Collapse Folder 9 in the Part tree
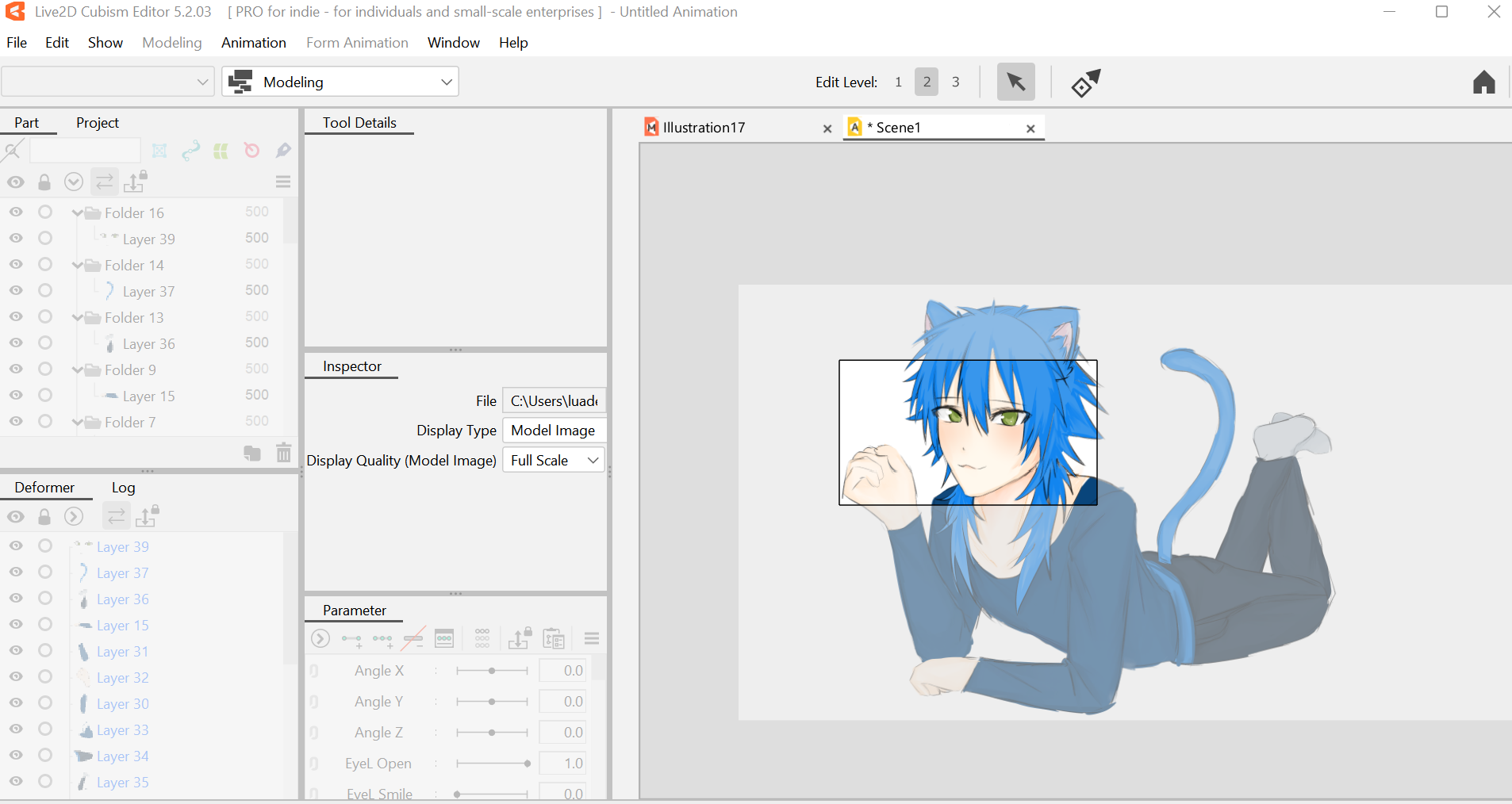The width and height of the screenshot is (1512, 804). pyautogui.click(x=77, y=369)
